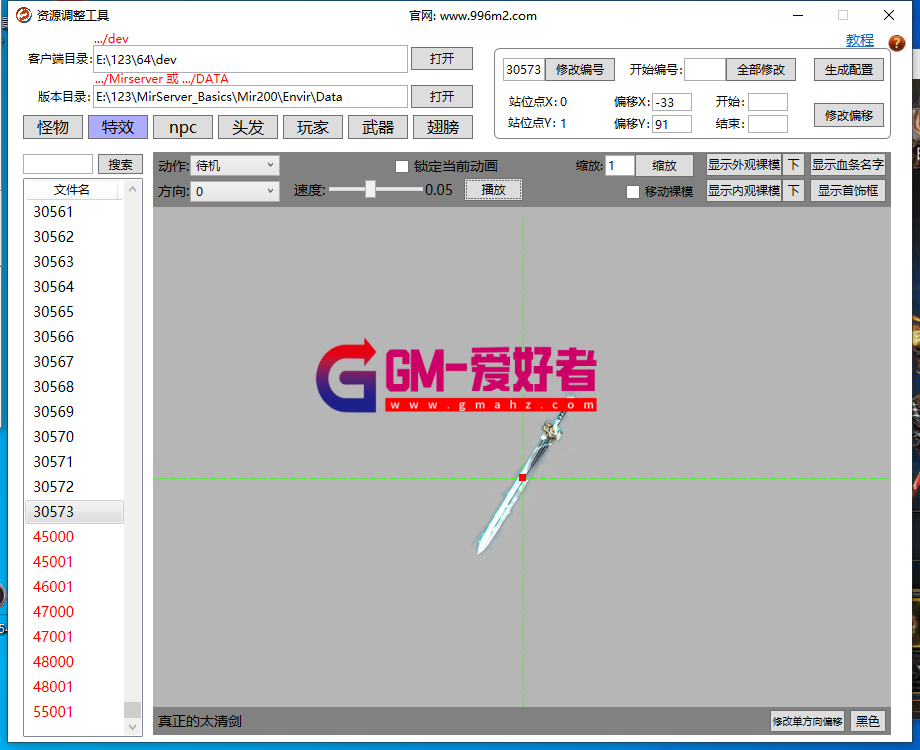Select red file 55001 in the list

click(74, 712)
